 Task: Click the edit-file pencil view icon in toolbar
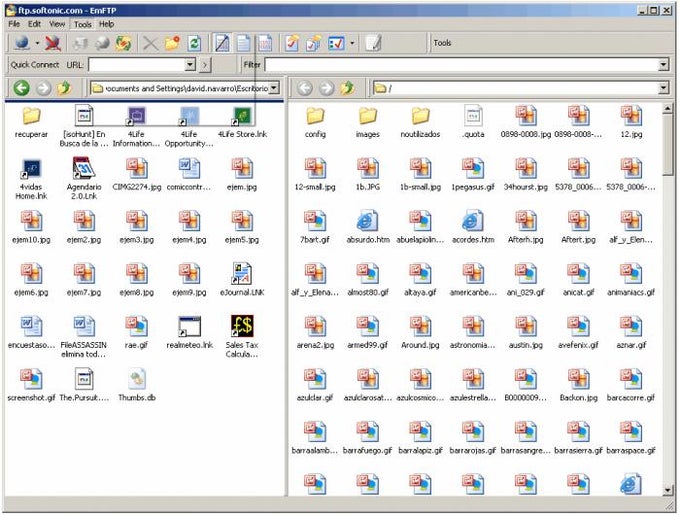222,43
